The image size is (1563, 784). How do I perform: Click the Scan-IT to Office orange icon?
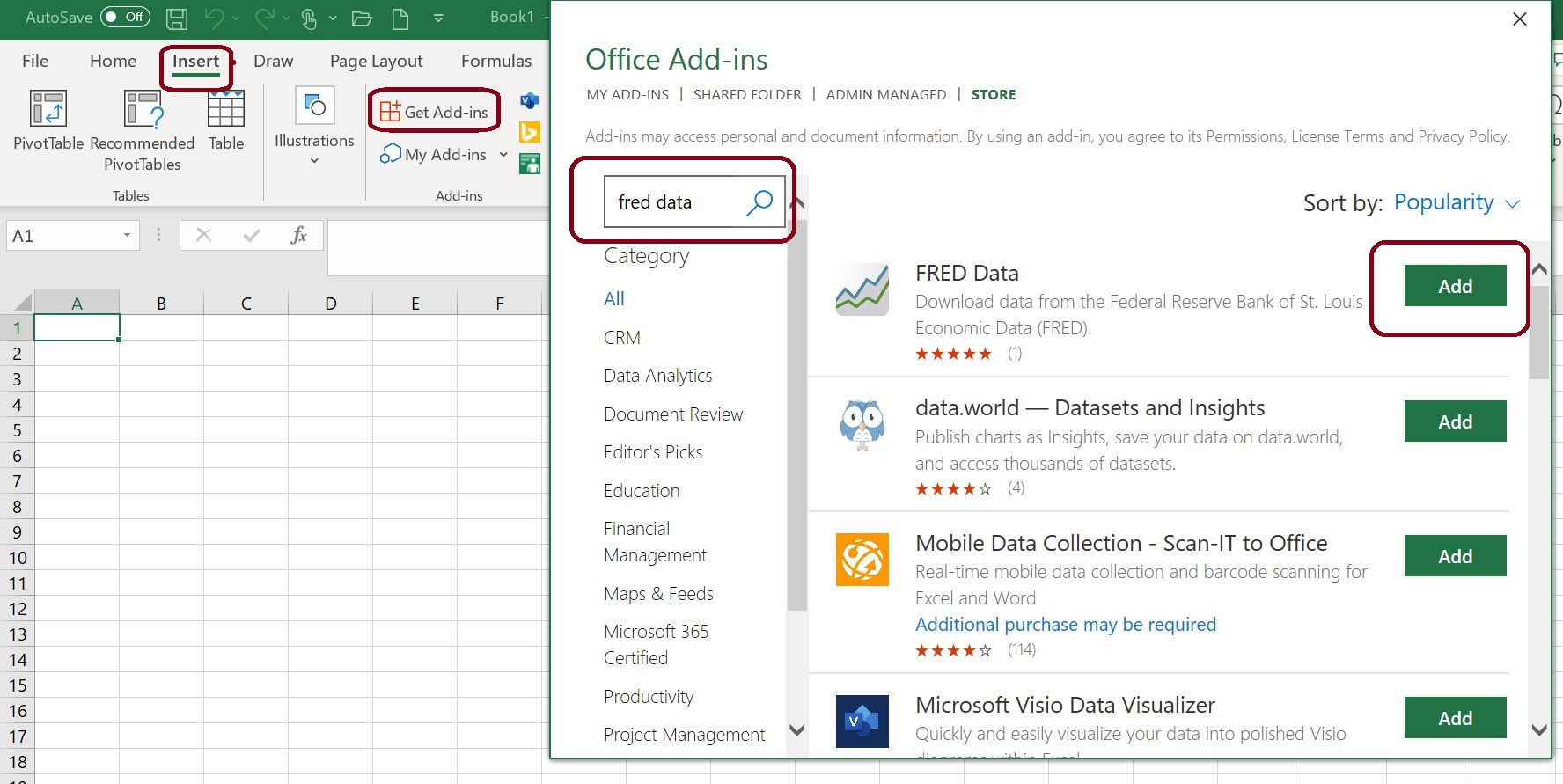coord(862,559)
